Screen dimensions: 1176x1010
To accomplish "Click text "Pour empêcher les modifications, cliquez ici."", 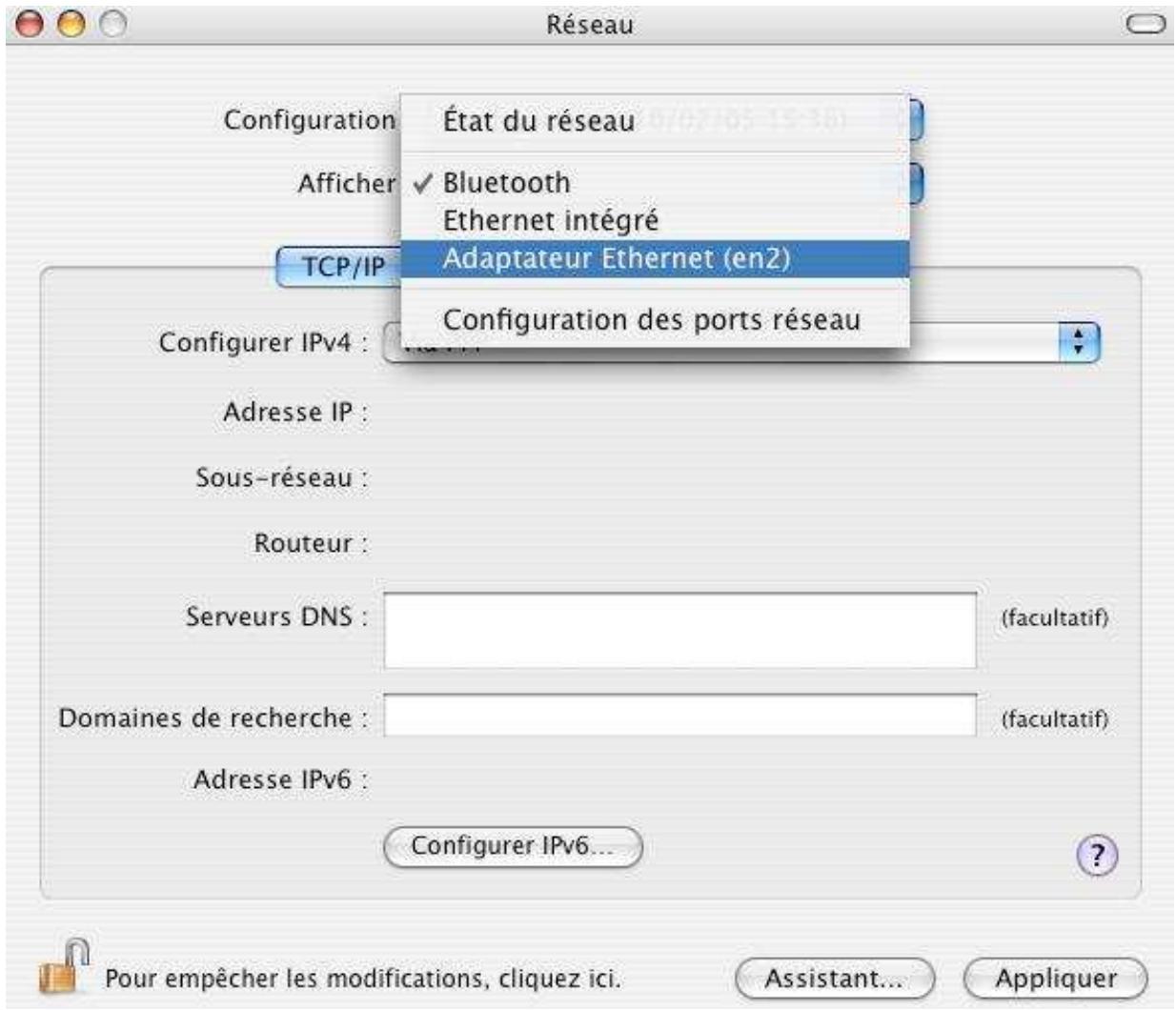I will [363, 979].
